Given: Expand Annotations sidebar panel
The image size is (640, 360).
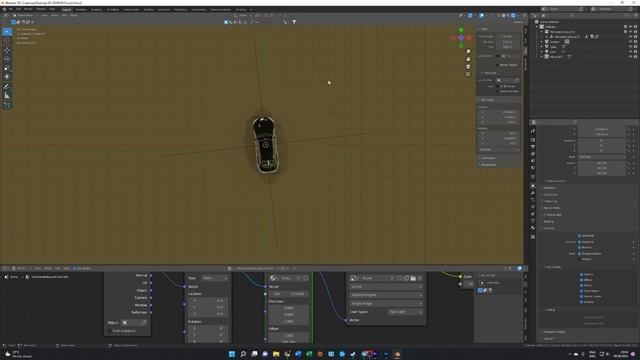Looking at the screenshot, I should [x=488, y=164].
